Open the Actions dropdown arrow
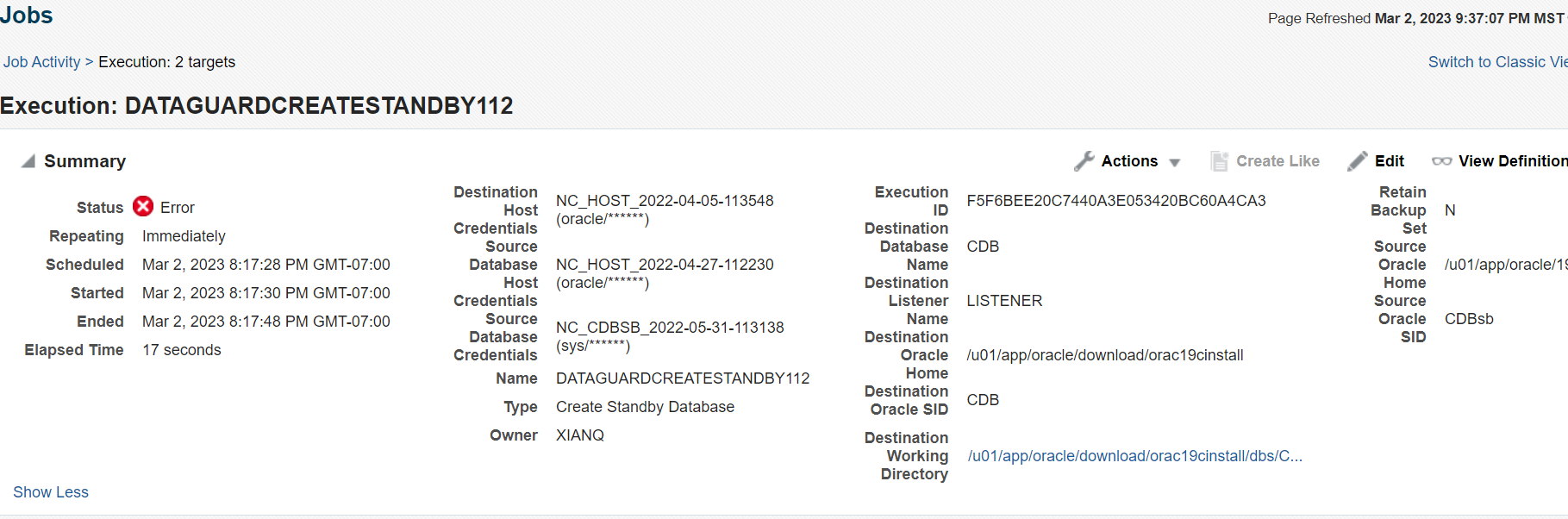This screenshot has width=1568, height=519. tap(1174, 162)
